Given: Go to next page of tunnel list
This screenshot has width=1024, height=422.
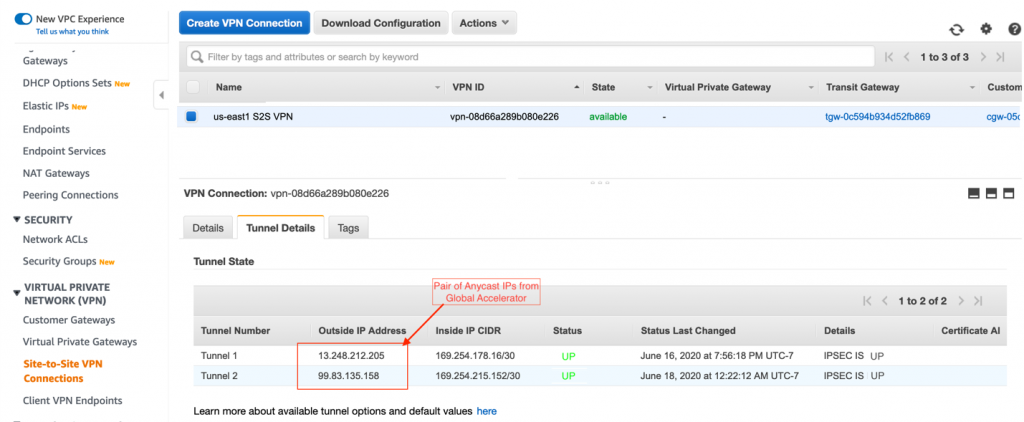Looking at the screenshot, I should click(961, 301).
